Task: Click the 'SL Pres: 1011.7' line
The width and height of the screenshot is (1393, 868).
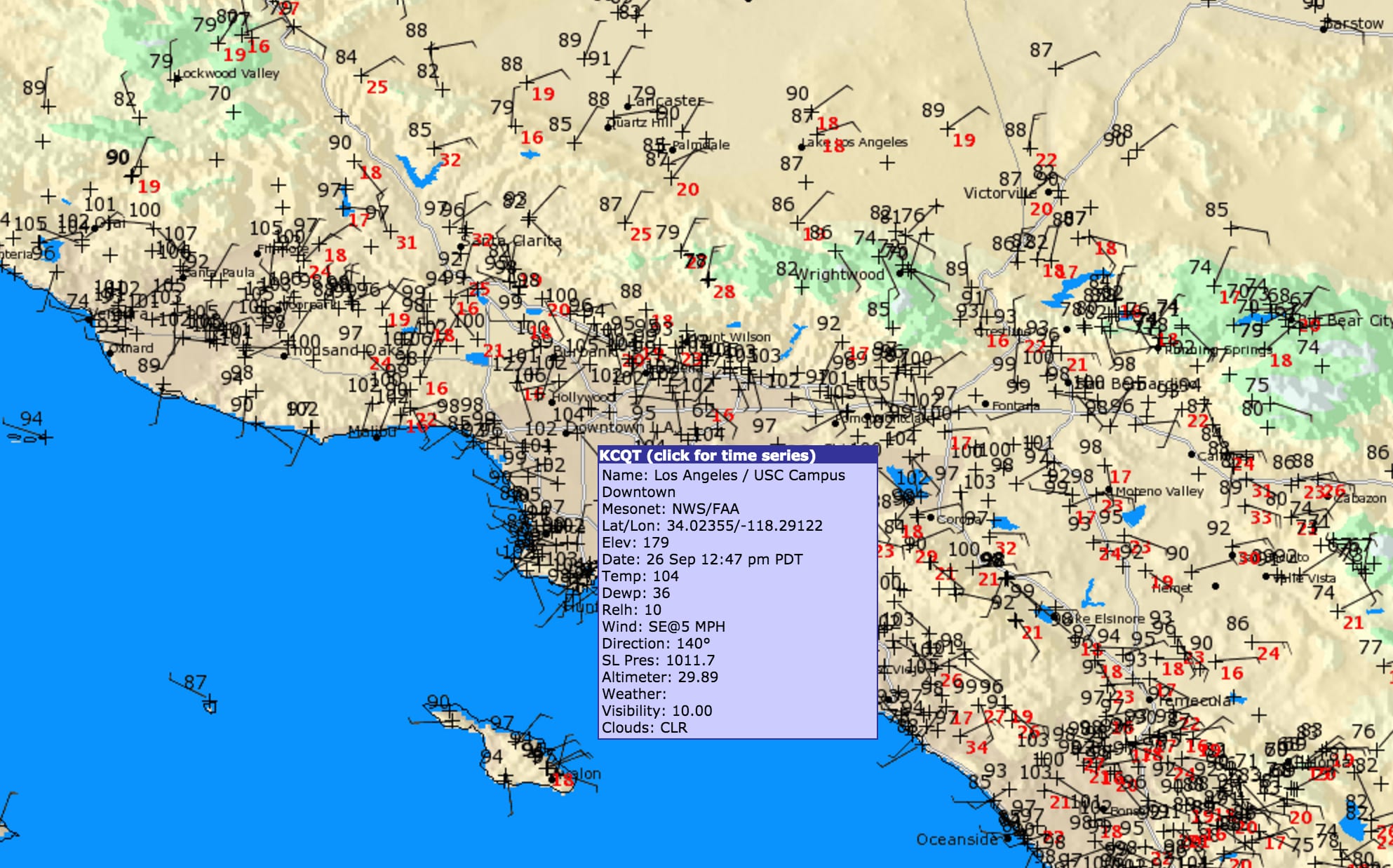Action: 659,660
